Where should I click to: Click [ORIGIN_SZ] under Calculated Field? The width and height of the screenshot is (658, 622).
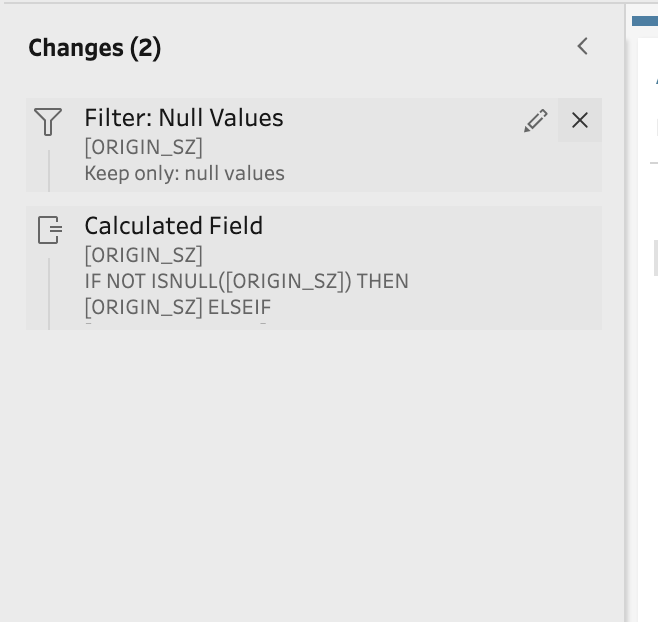tap(143, 255)
